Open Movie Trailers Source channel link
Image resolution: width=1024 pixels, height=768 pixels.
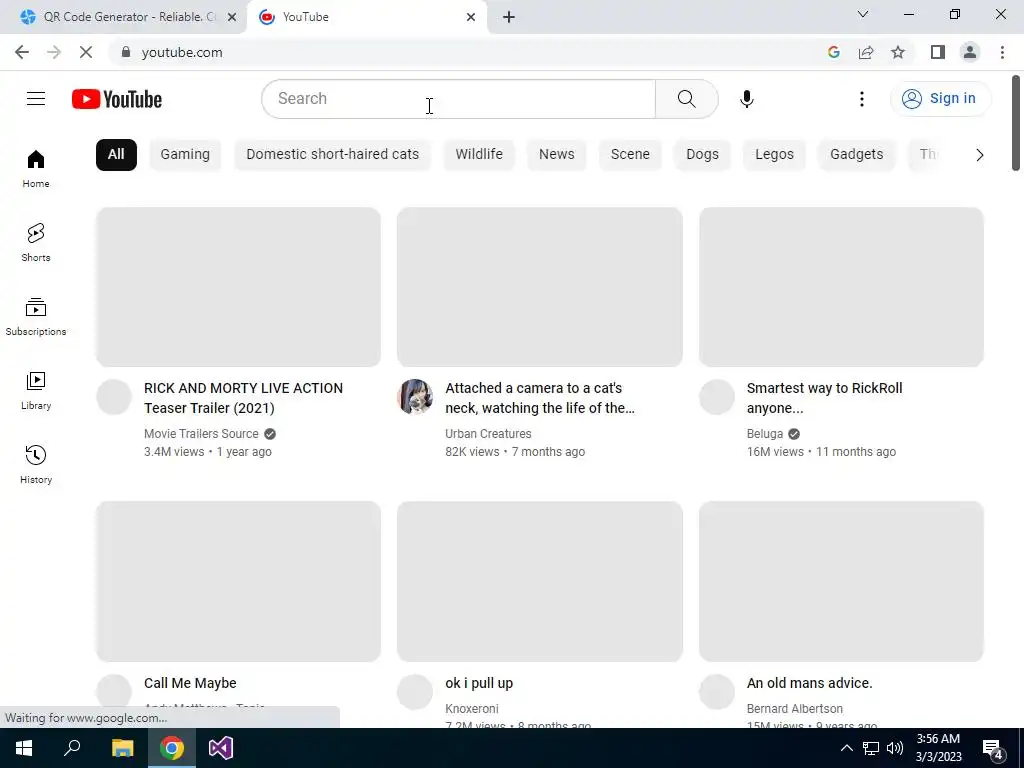(x=201, y=434)
